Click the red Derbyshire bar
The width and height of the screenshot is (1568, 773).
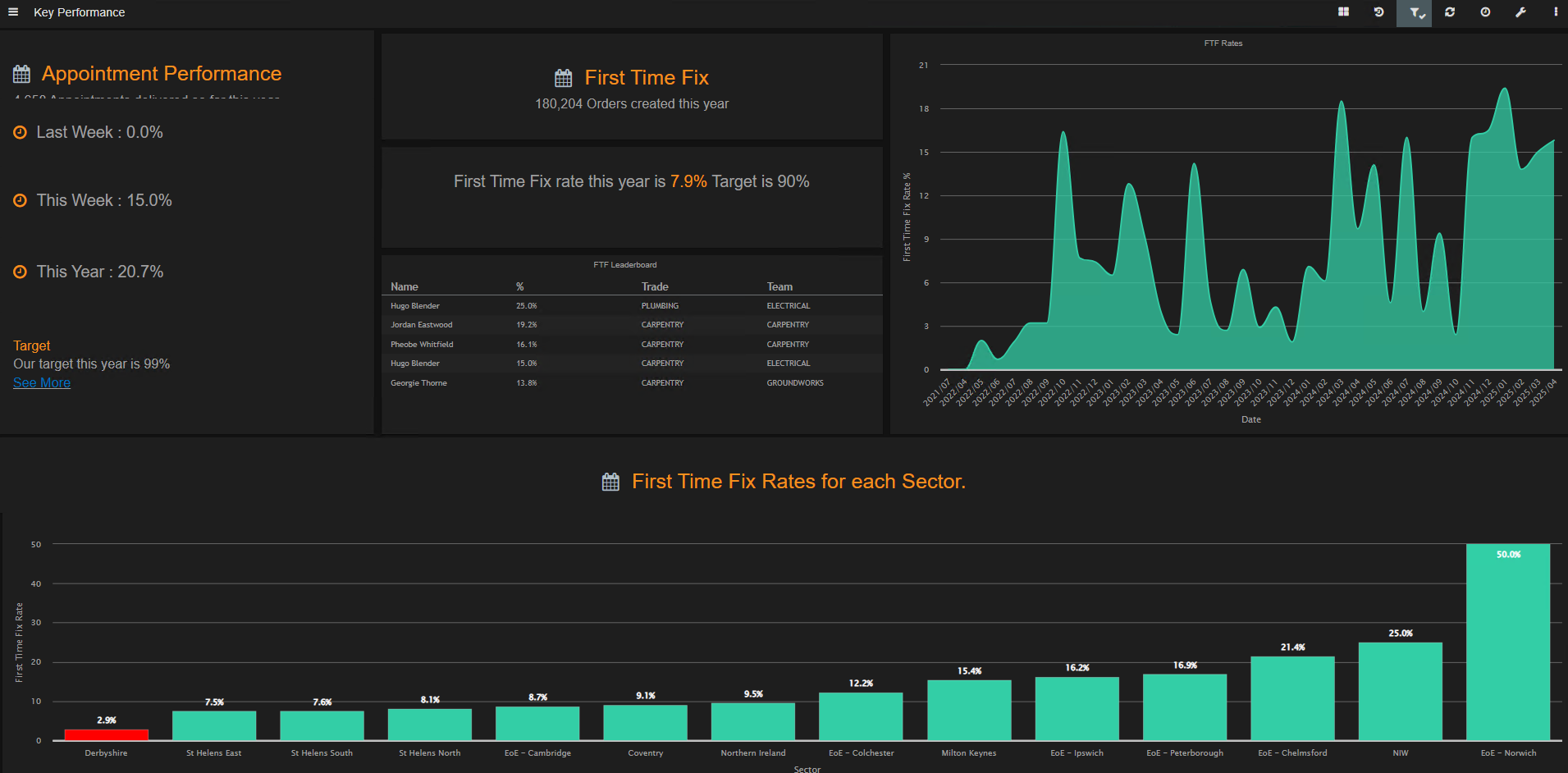(x=107, y=734)
